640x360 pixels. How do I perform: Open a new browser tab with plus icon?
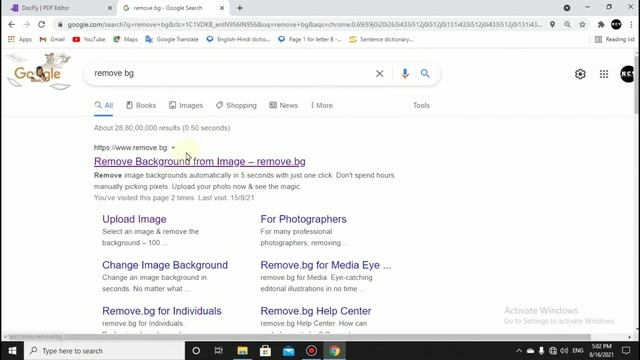(240, 8)
